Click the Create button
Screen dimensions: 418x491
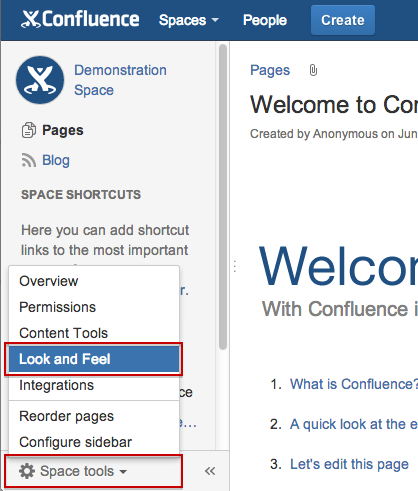343,20
